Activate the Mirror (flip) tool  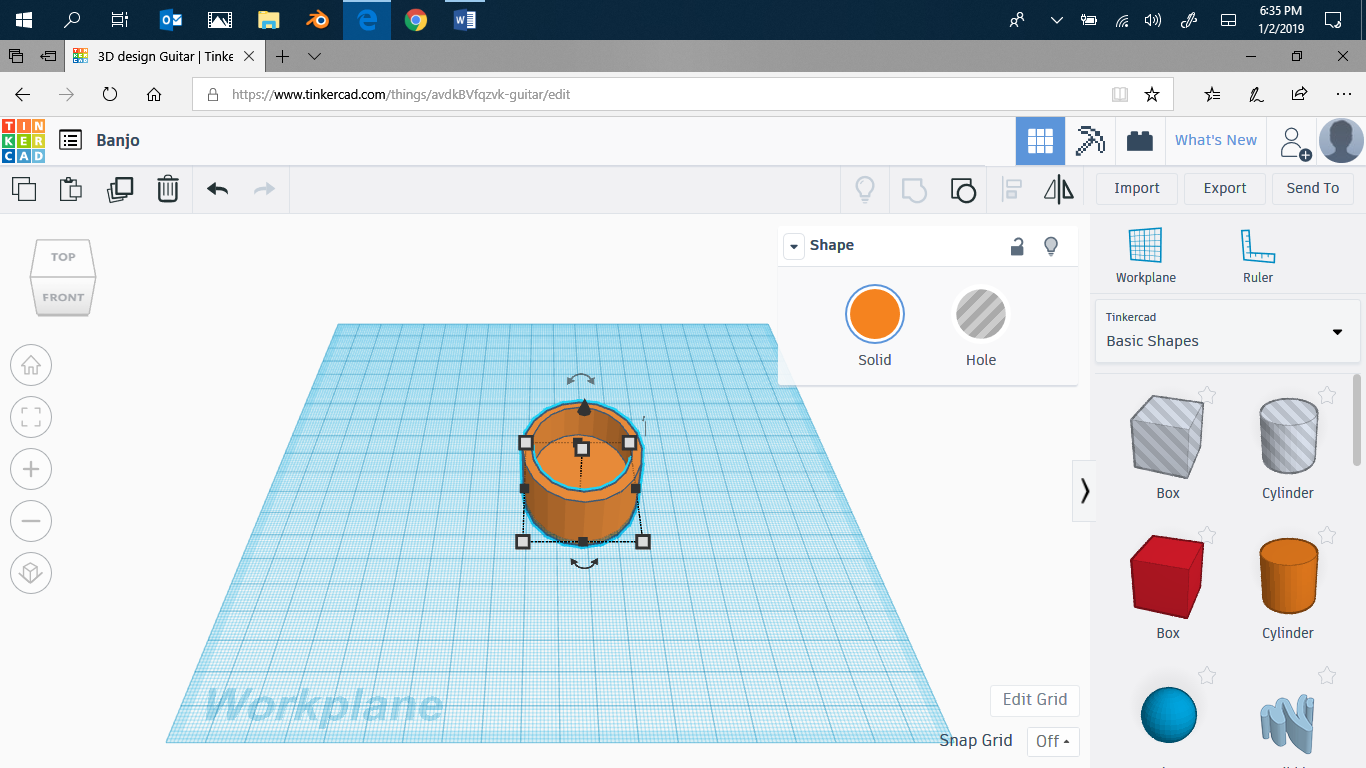(x=1058, y=189)
